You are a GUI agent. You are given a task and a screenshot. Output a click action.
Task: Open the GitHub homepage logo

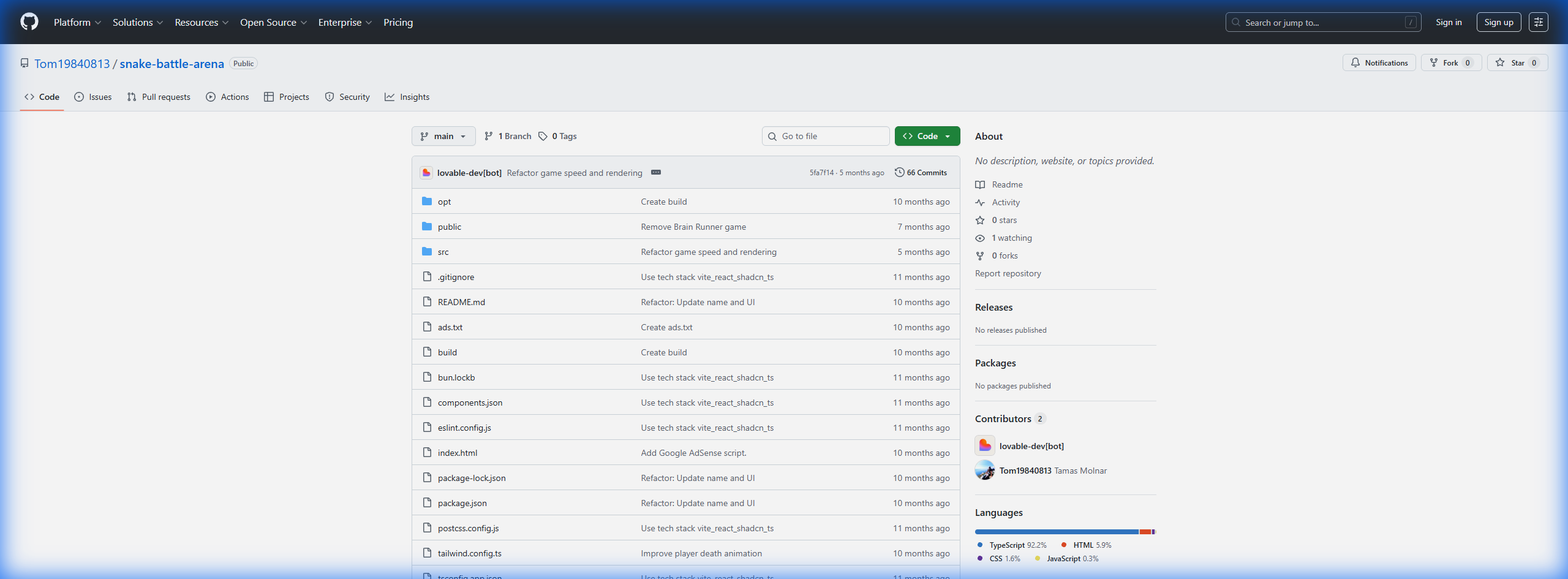[x=29, y=22]
